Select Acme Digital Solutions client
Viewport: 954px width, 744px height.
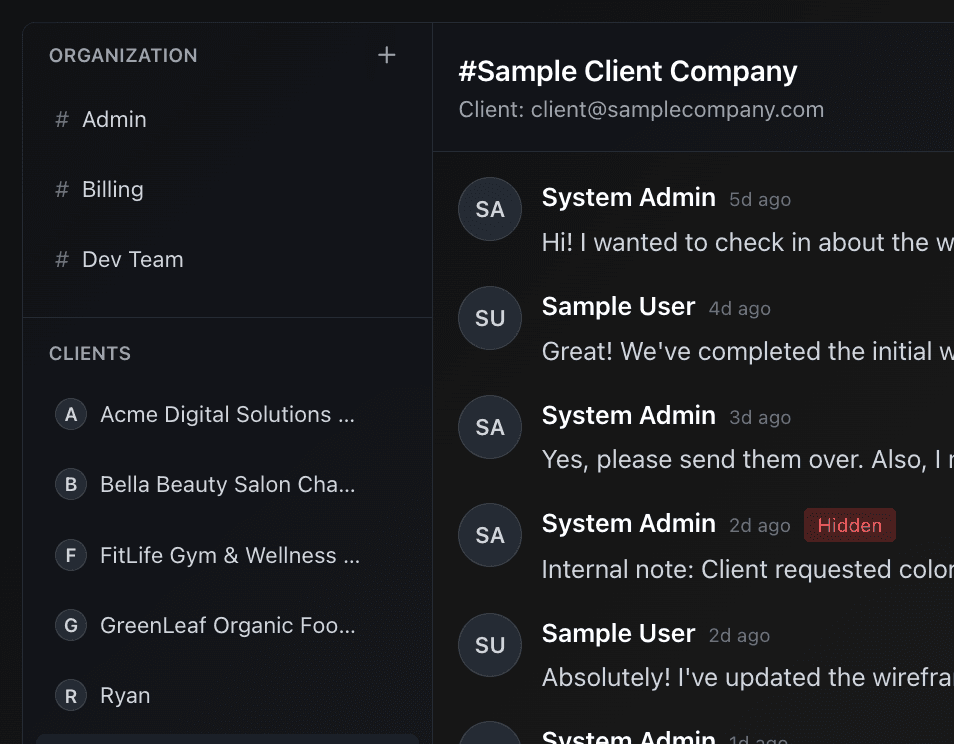(x=228, y=414)
